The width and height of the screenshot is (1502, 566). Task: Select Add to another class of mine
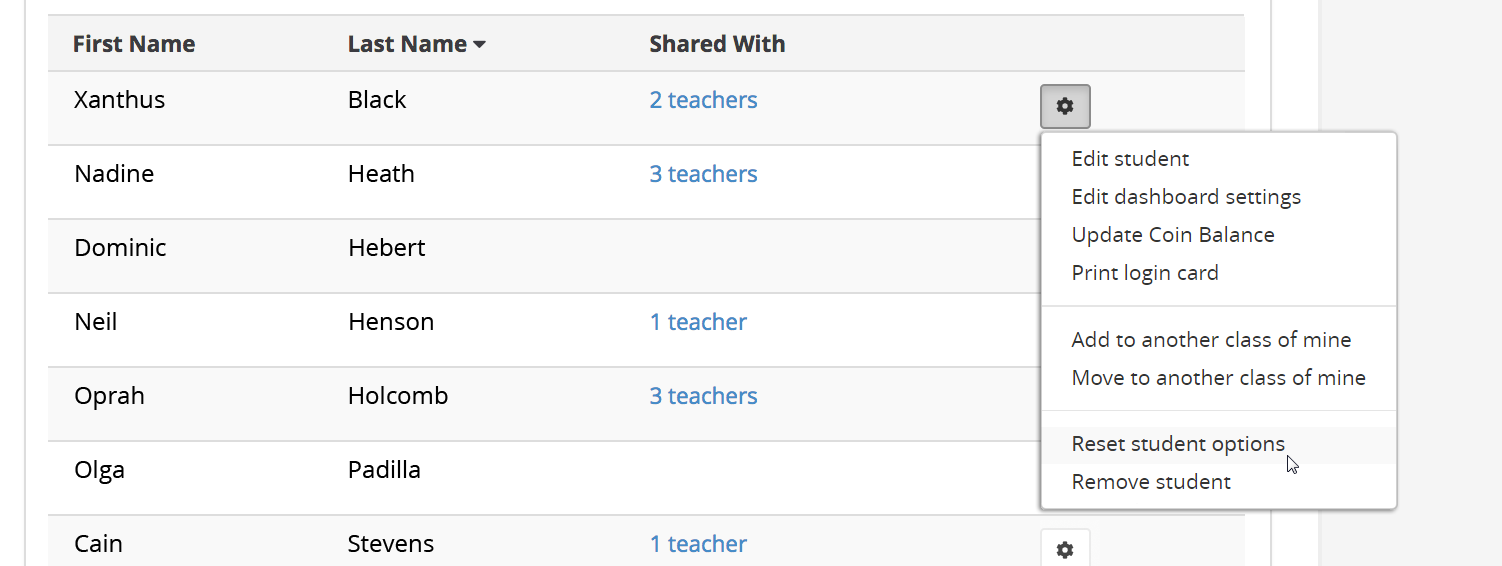click(1211, 340)
